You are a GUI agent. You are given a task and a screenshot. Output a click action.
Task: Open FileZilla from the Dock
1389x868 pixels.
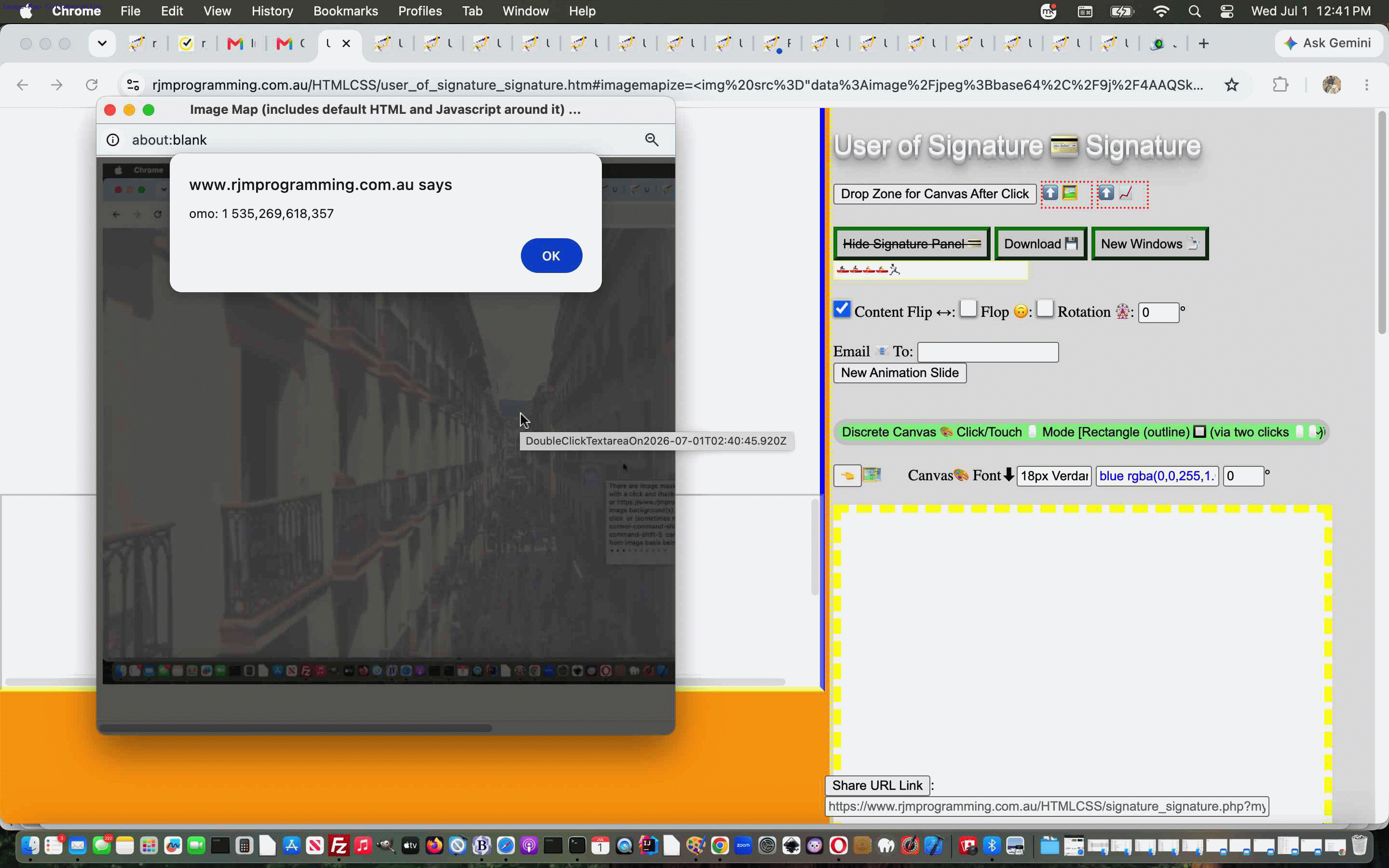coord(339,846)
